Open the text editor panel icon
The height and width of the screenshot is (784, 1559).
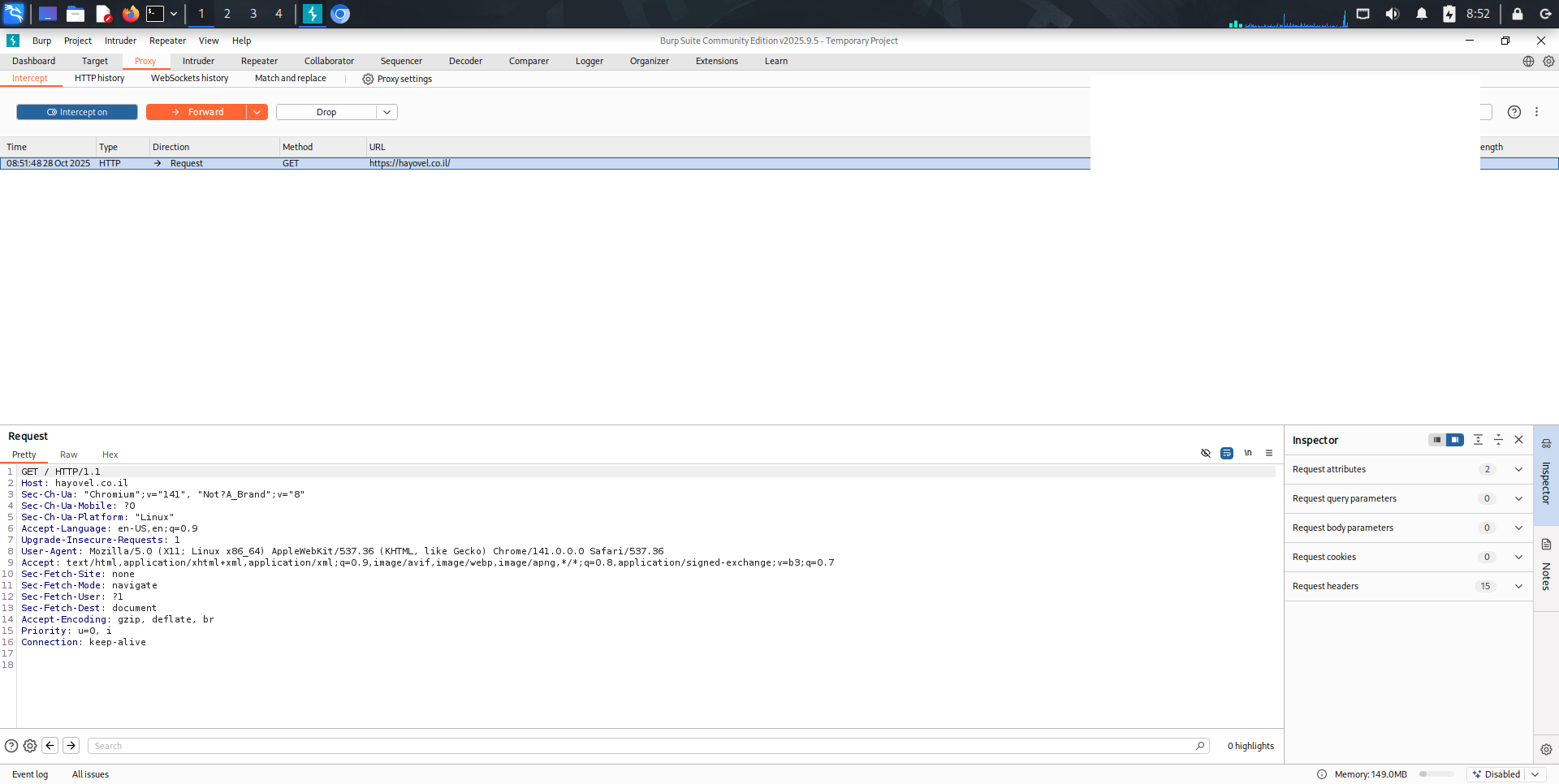[x=103, y=14]
